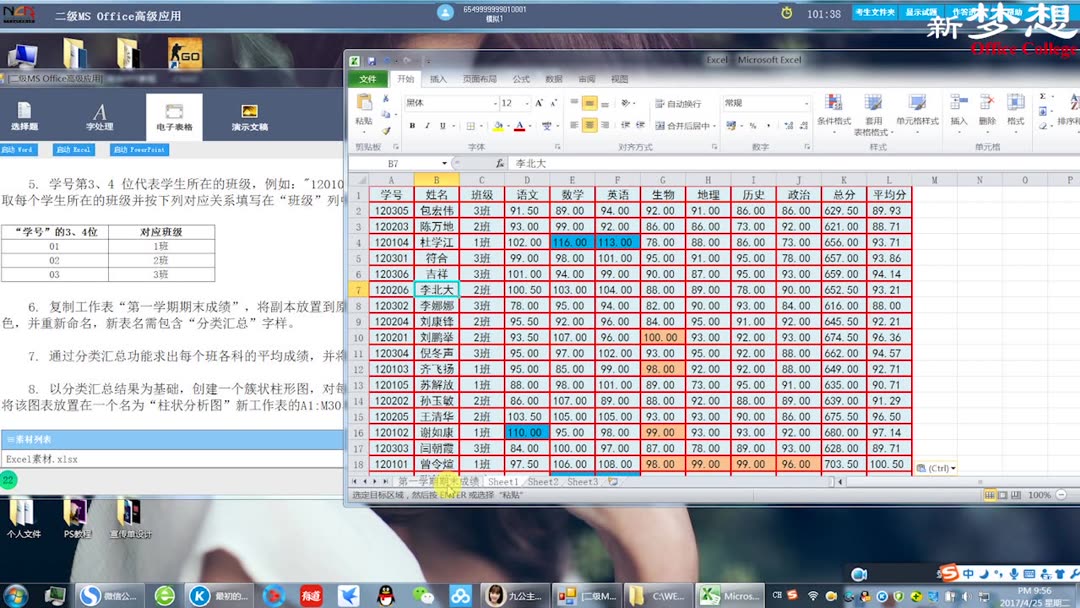
Task: Open the font name dropdown showing 黑体
Action: (496, 103)
